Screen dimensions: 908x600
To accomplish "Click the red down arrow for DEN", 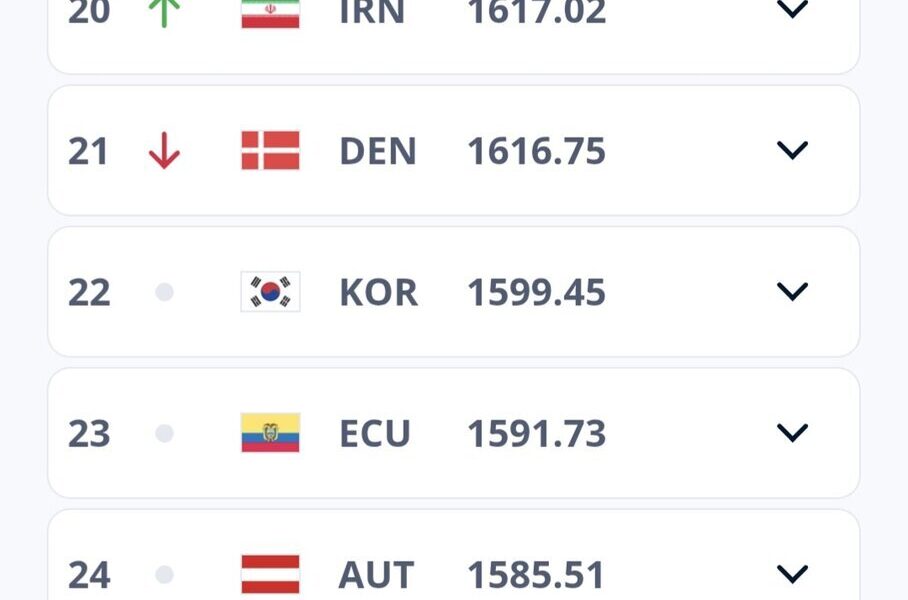I will (164, 151).
